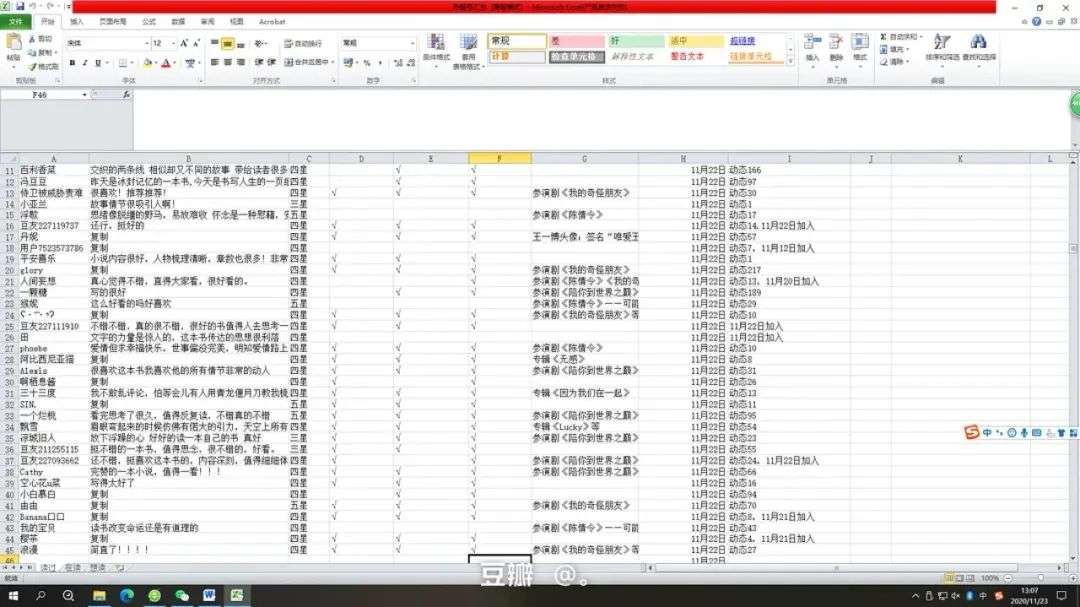
Task: Click the Cut (剪切) scissors icon
Action: (x=32, y=39)
